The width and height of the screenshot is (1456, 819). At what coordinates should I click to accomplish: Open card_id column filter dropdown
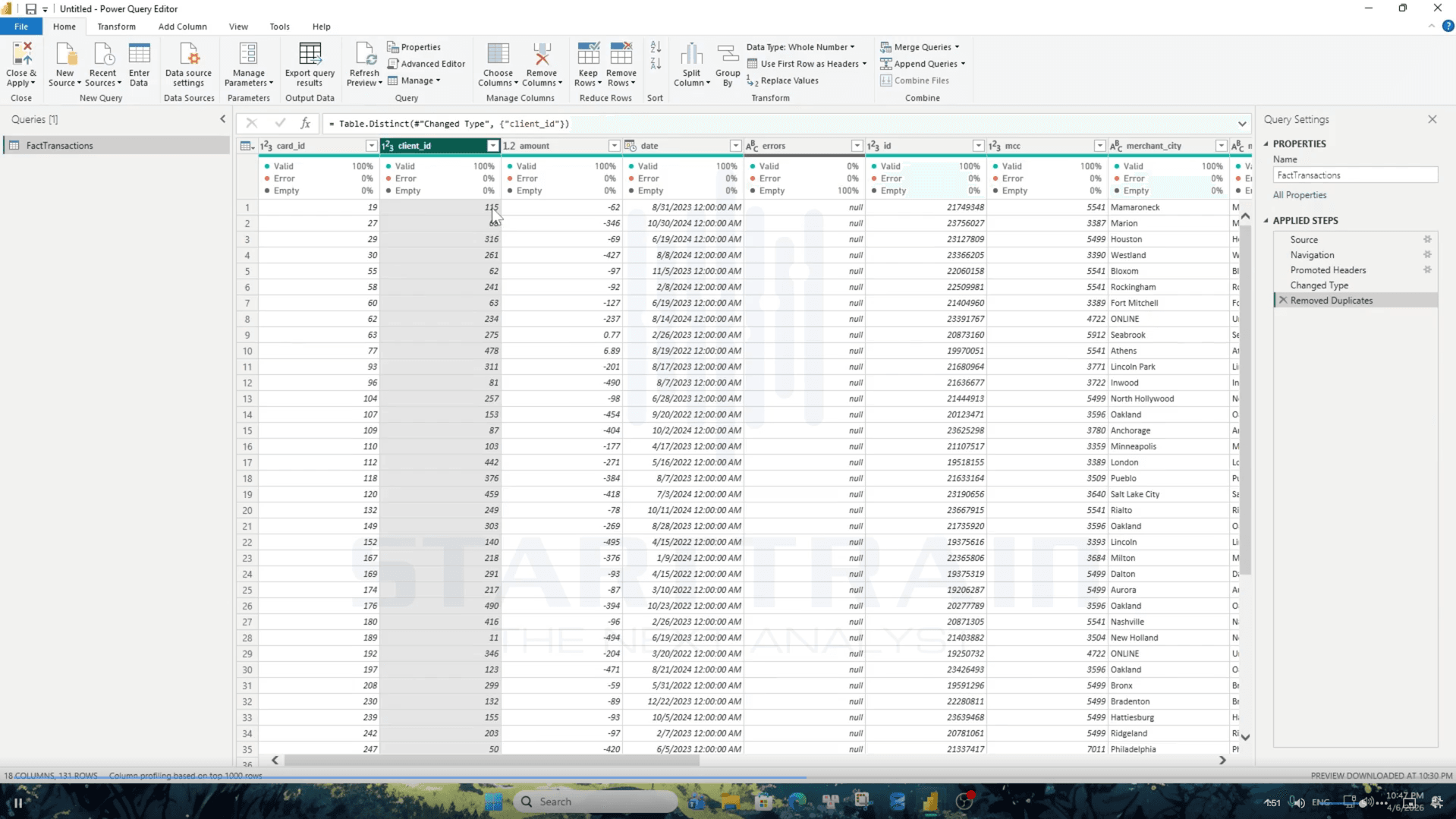pyautogui.click(x=371, y=146)
